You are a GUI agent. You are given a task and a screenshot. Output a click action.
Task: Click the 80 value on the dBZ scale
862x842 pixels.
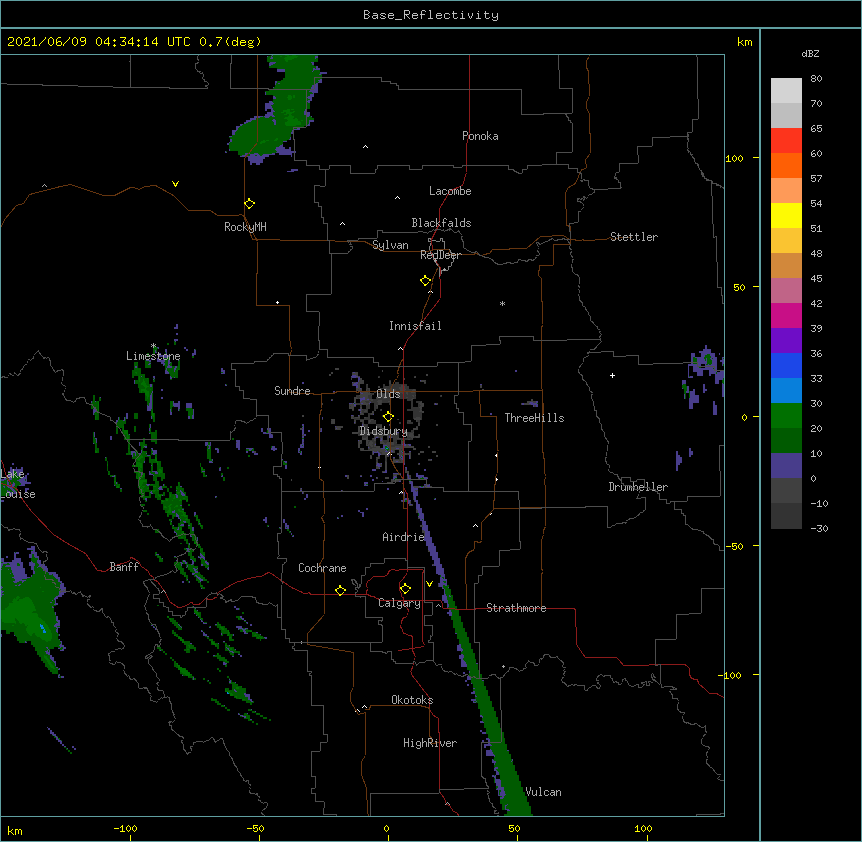pyautogui.click(x=816, y=79)
